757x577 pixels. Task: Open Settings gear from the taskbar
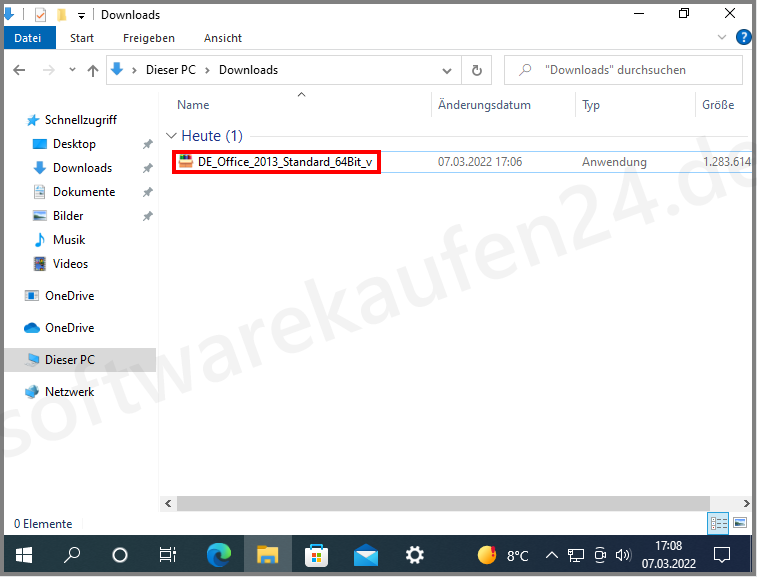[414, 555]
